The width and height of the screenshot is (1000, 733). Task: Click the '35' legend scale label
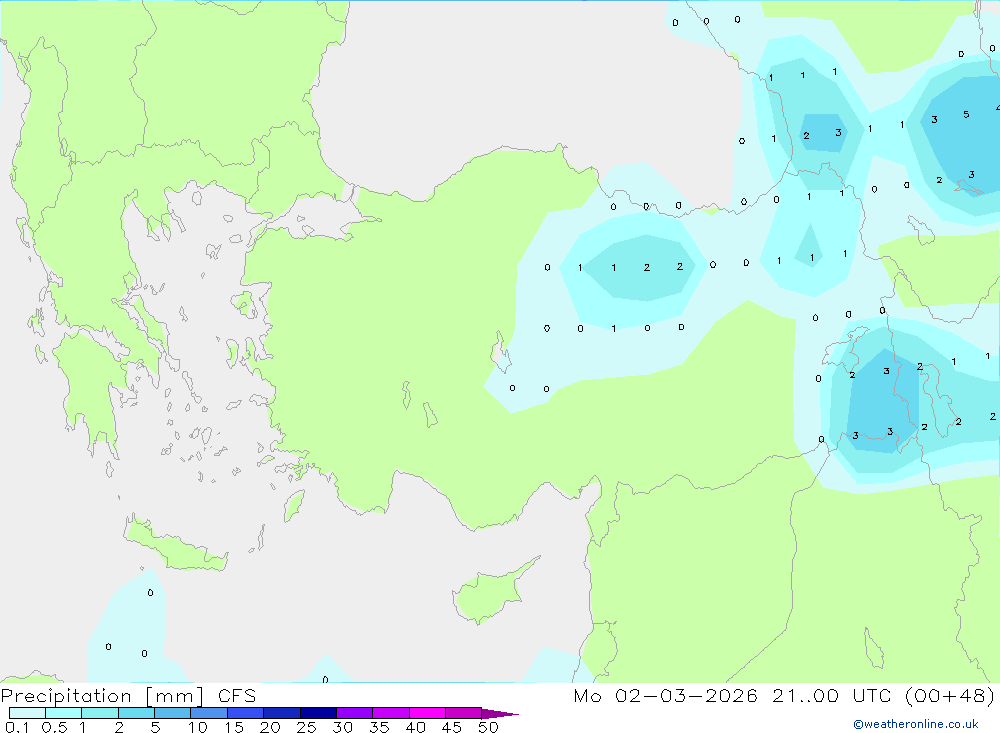click(x=379, y=727)
